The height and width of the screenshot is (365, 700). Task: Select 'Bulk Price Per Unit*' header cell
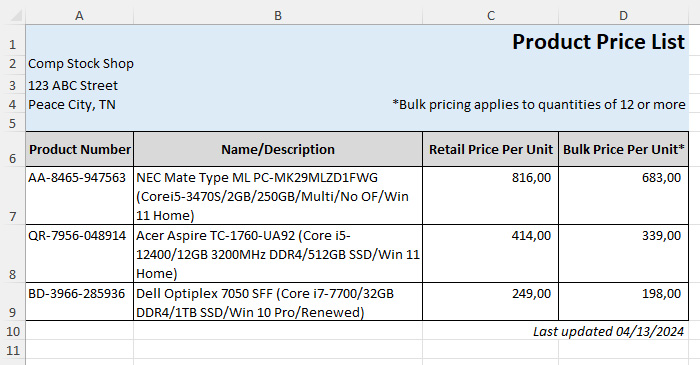point(623,149)
